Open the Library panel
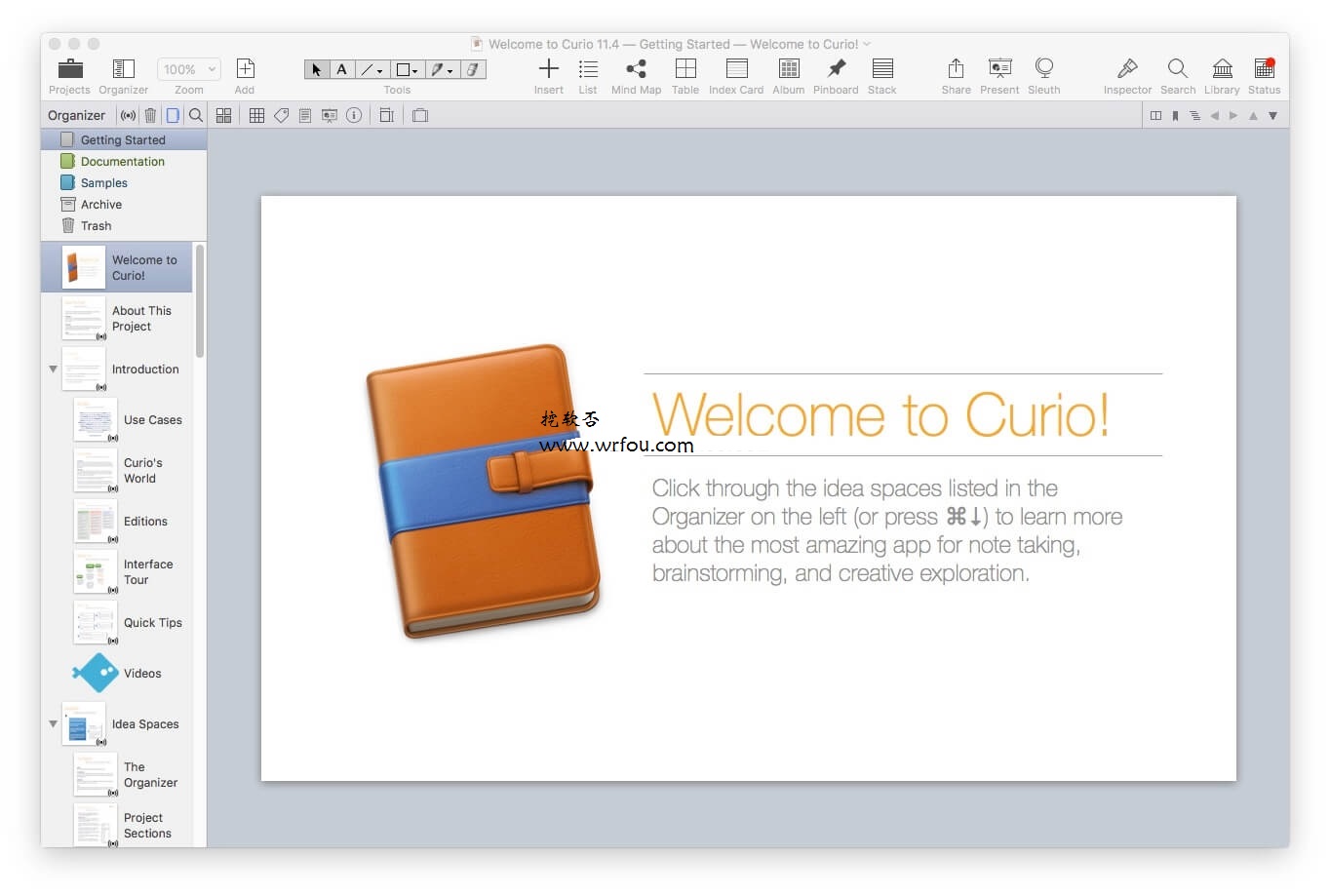1330x896 pixels. tap(1222, 68)
